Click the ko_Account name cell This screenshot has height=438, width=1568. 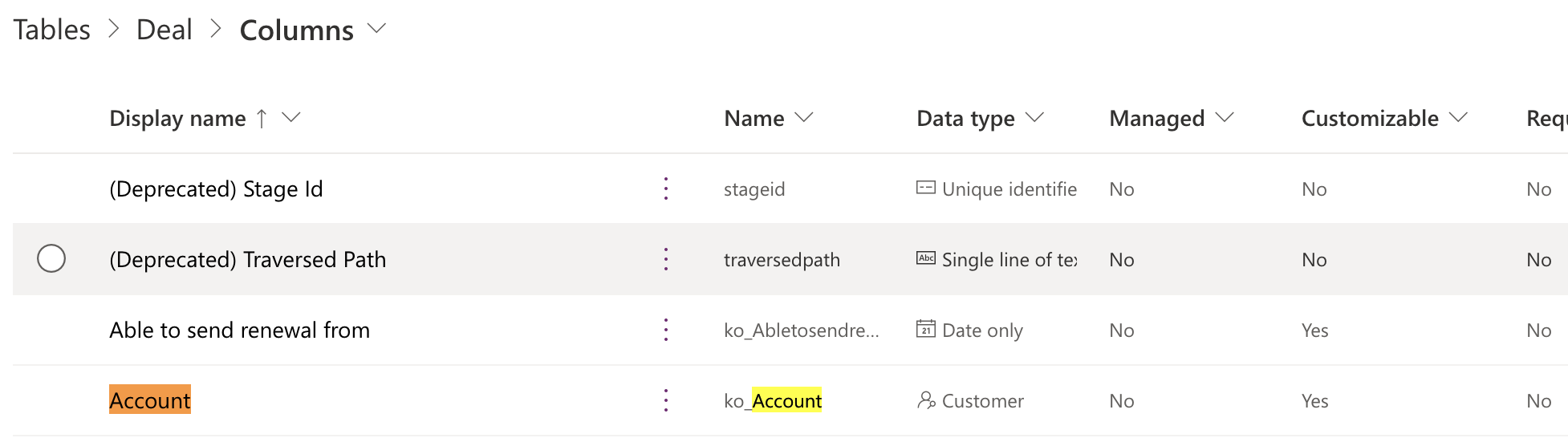(x=773, y=400)
